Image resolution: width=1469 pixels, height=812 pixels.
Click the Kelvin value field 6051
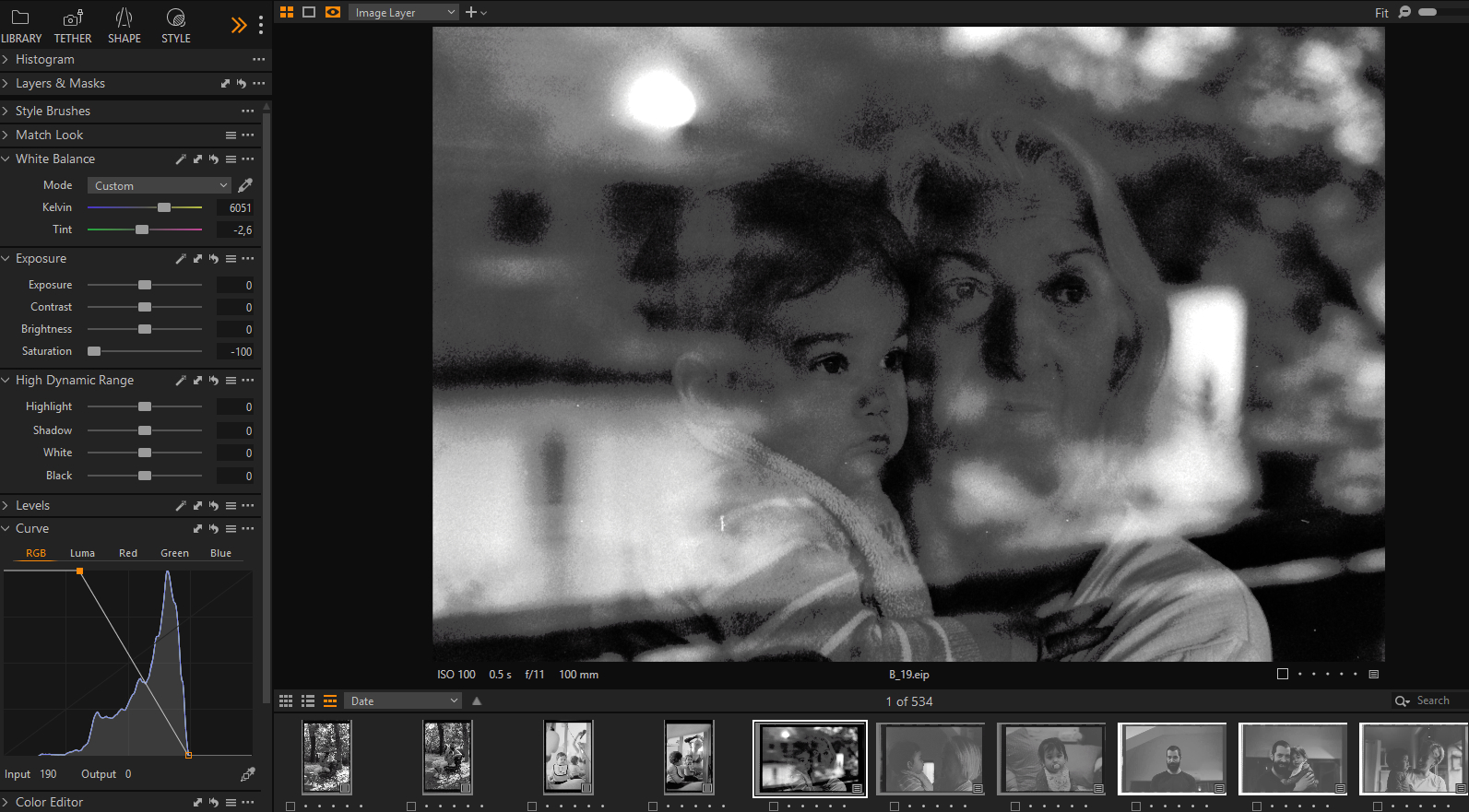[235, 208]
